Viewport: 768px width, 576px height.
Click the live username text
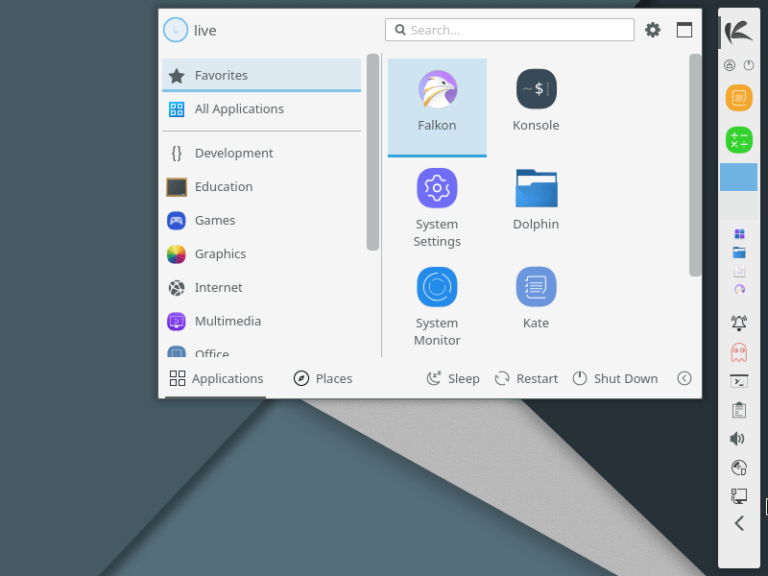pyautogui.click(x=205, y=30)
